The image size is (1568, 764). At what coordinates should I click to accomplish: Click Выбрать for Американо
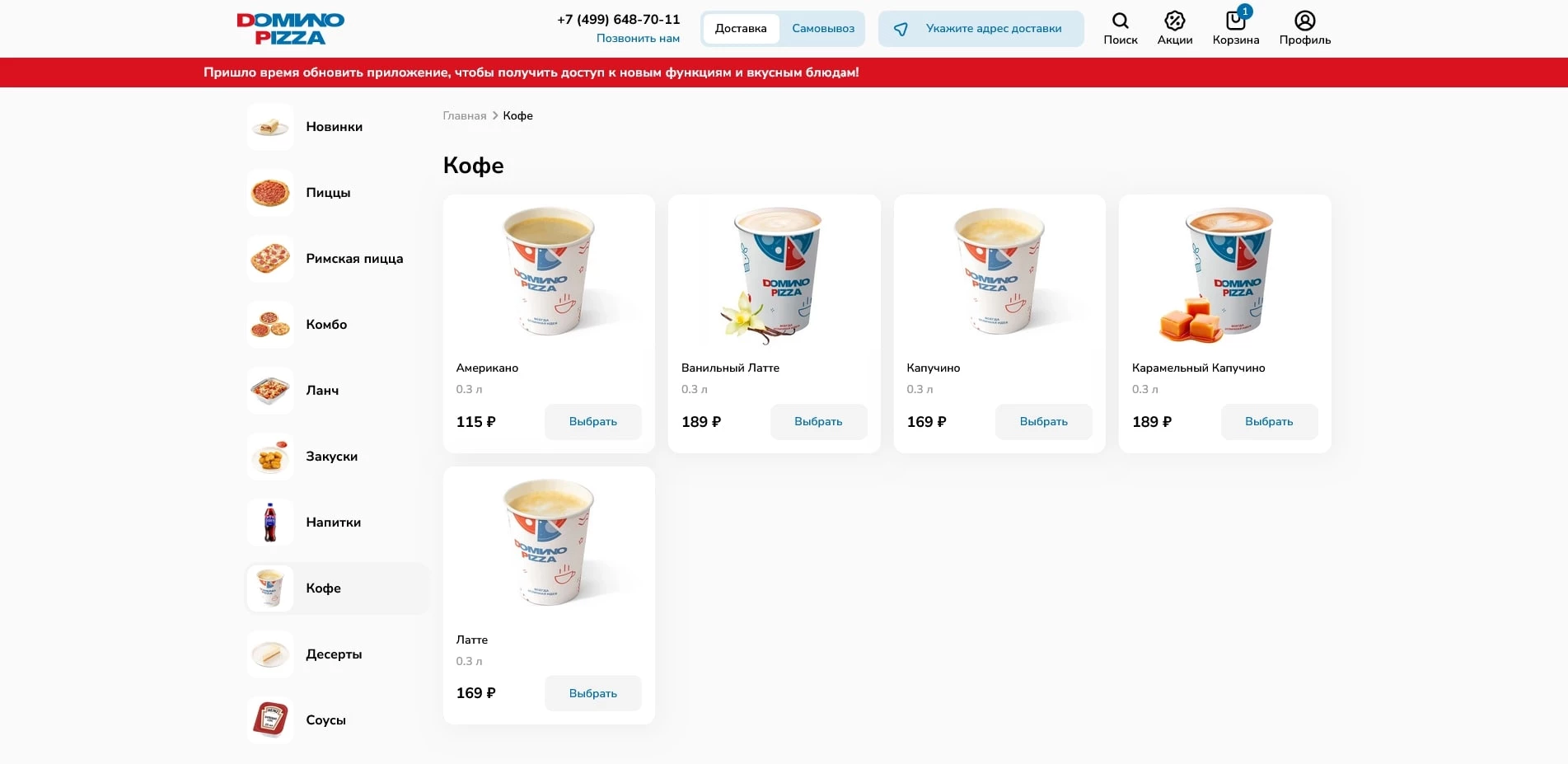point(593,422)
